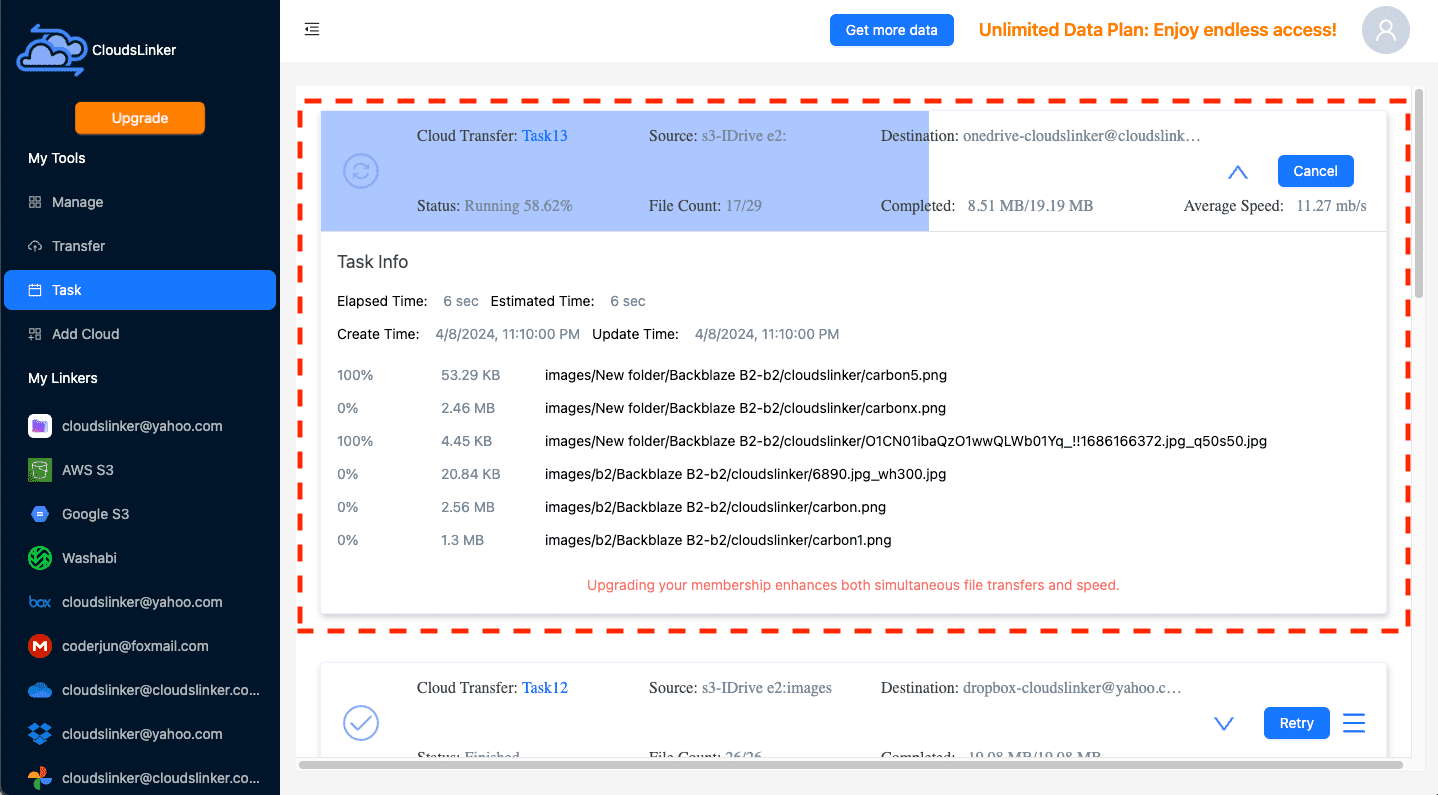Image resolution: width=1438 pixels, height=795 pixels.
Task: Click the Get more data button
Action: pos(892,30)
